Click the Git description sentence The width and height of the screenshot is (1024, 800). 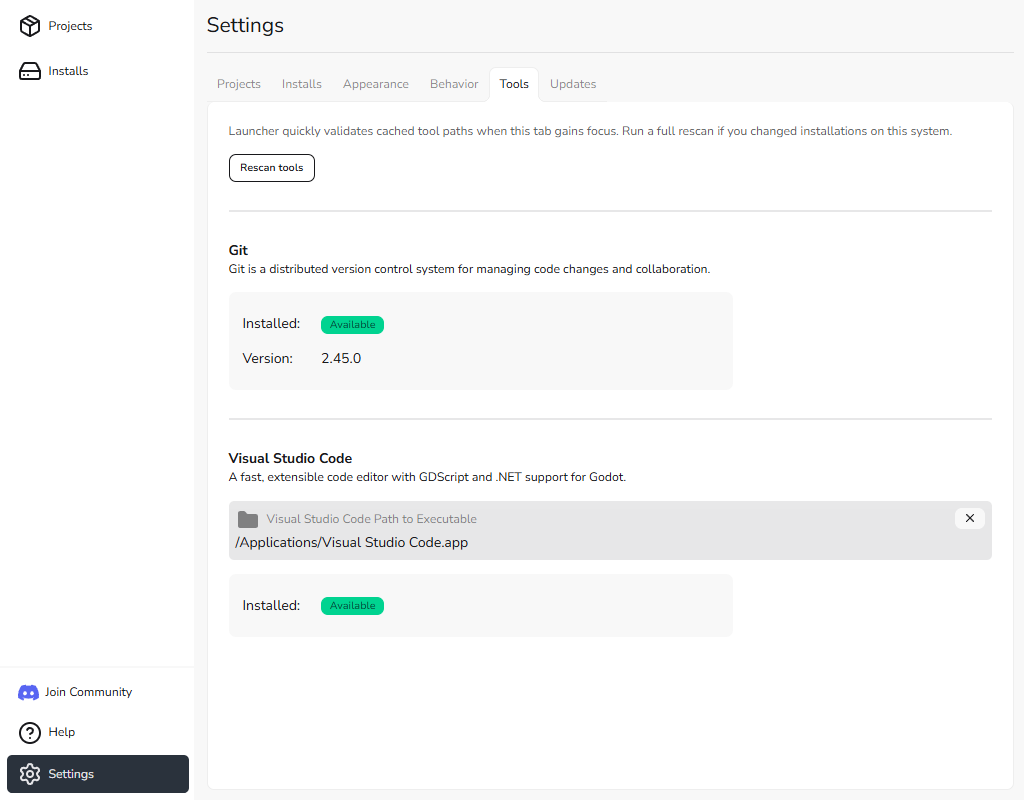(x=469, y=269)
